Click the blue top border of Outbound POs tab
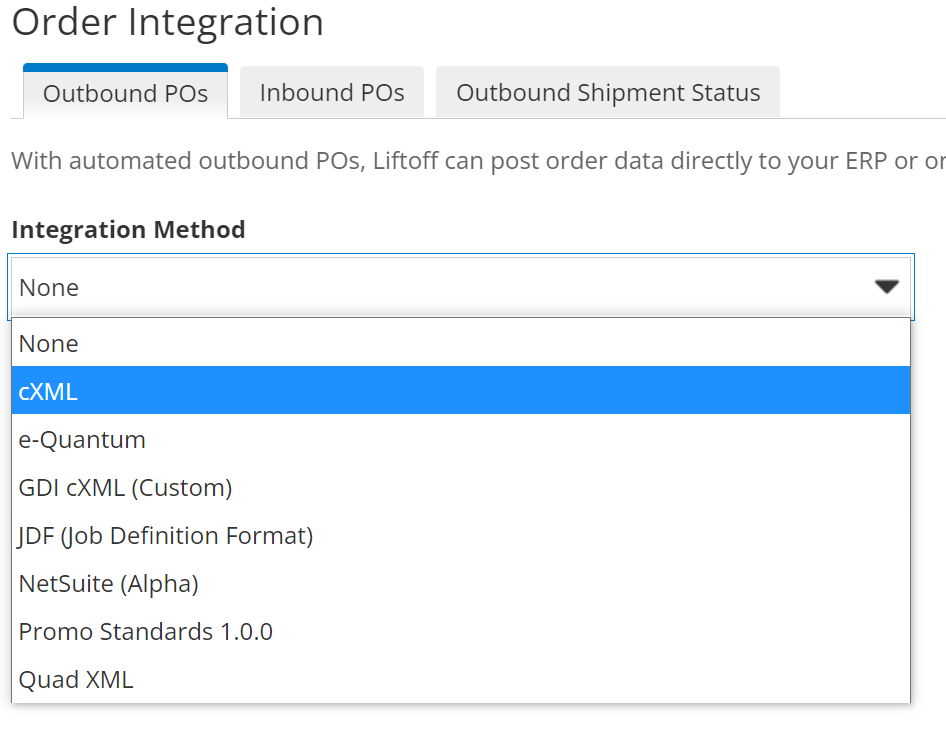 pos(125,67)
